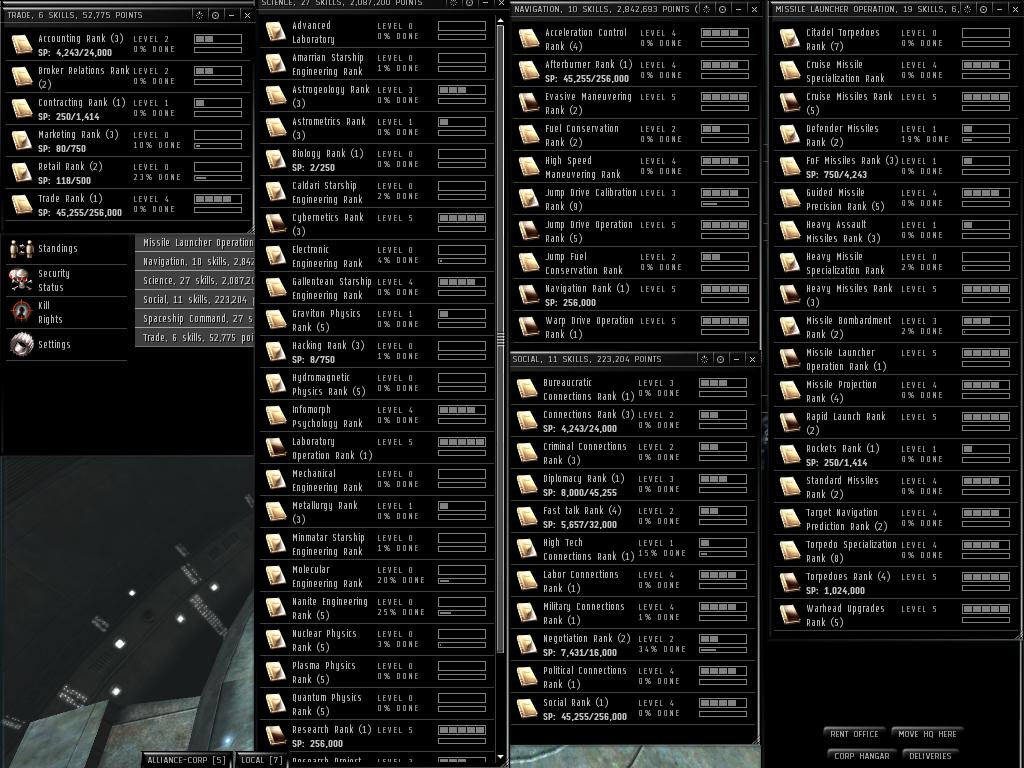Viewport: 1024px width, 768px height.
Task: Click the Defender Missiles 19% progress bar
Action: pyautogui.click(x=986, y=140)
